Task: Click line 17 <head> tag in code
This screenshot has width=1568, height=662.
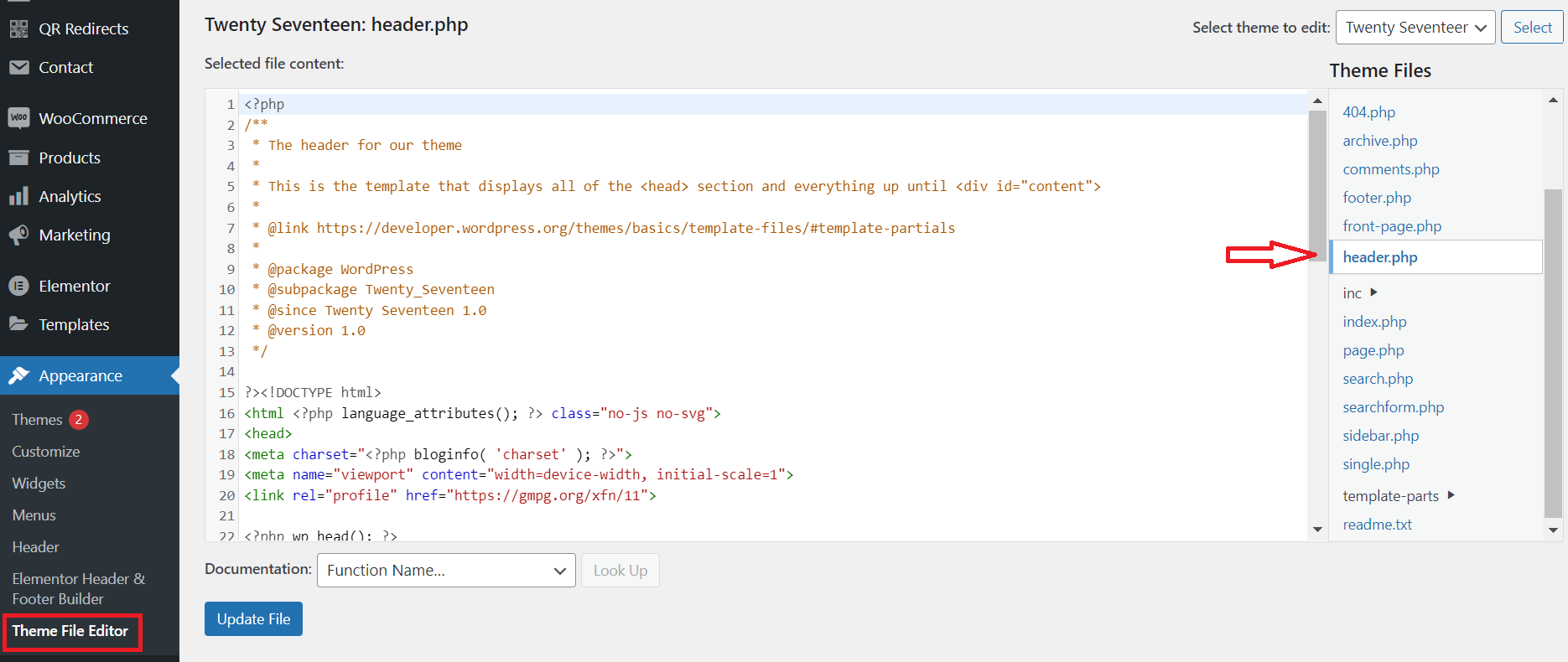Action: pos(268,433)
